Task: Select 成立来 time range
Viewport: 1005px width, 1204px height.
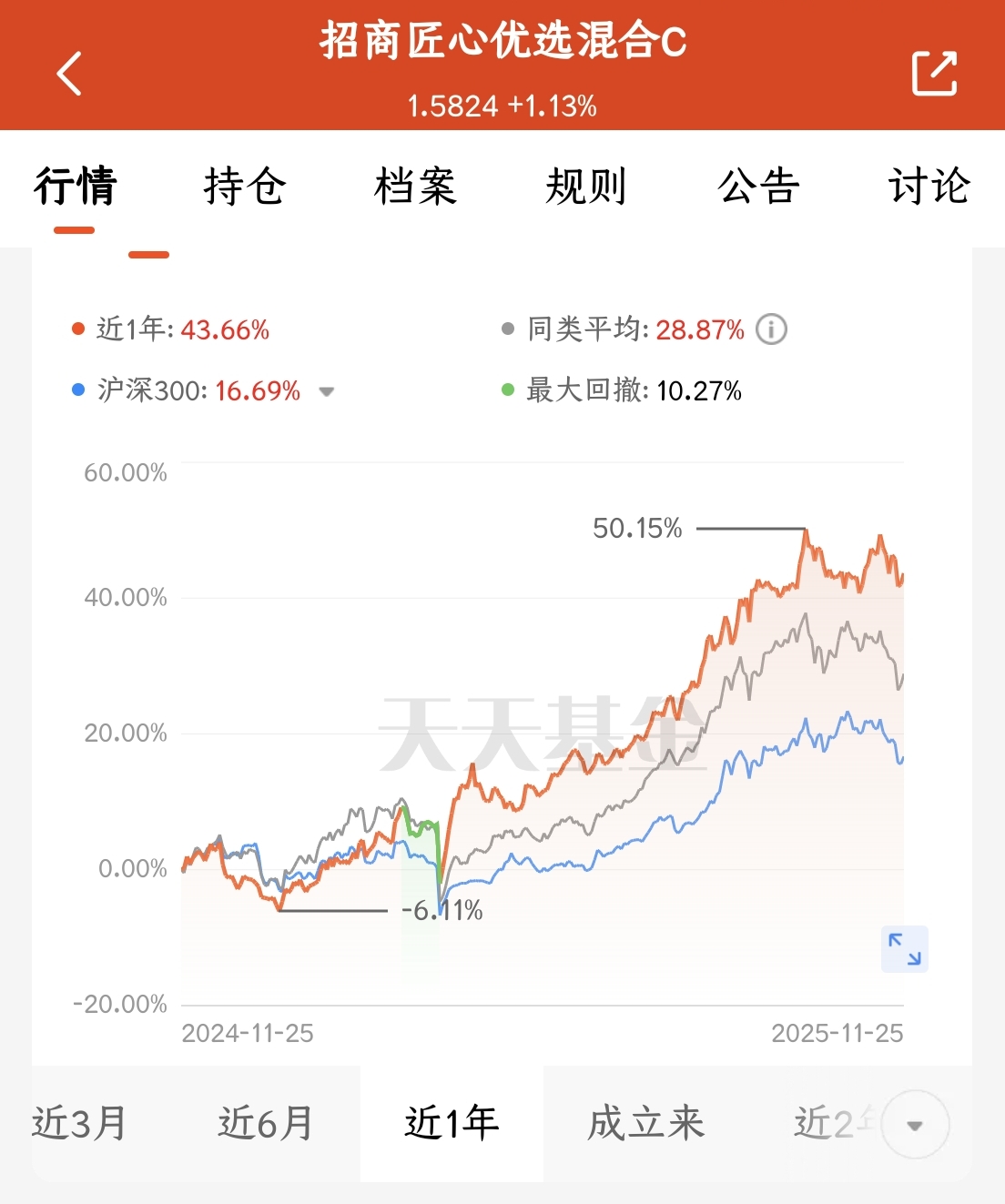Action: (x=646, y=1124)
